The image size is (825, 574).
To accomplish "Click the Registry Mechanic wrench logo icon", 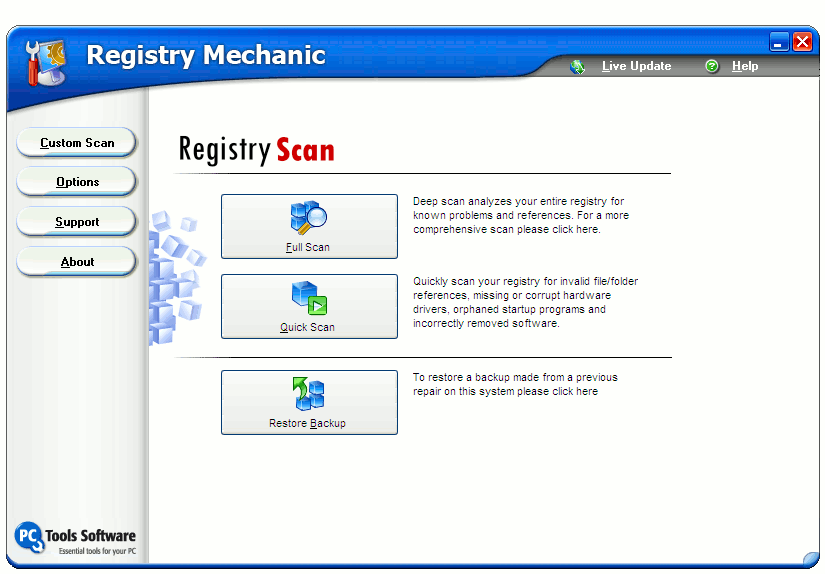I will click(46, 63).
